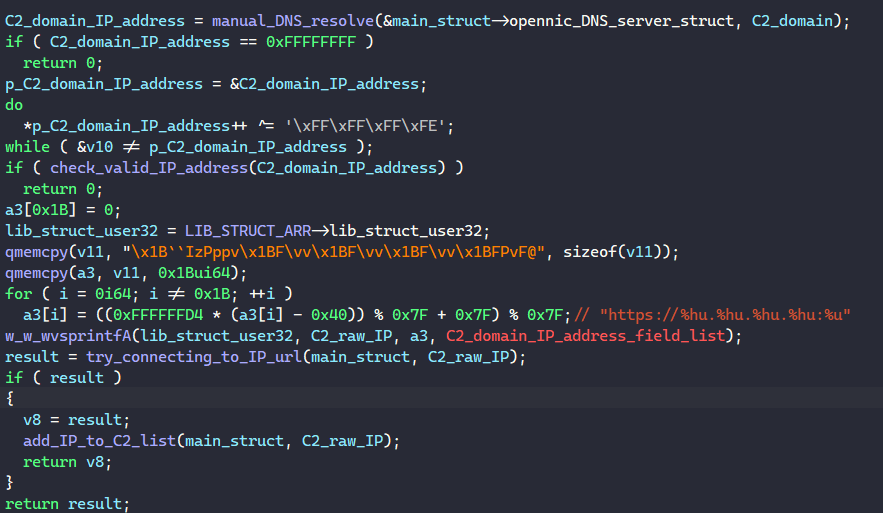Click the manual_DNS_resolve function call
This screenshot has height=513, width=883.
point(293,21)
